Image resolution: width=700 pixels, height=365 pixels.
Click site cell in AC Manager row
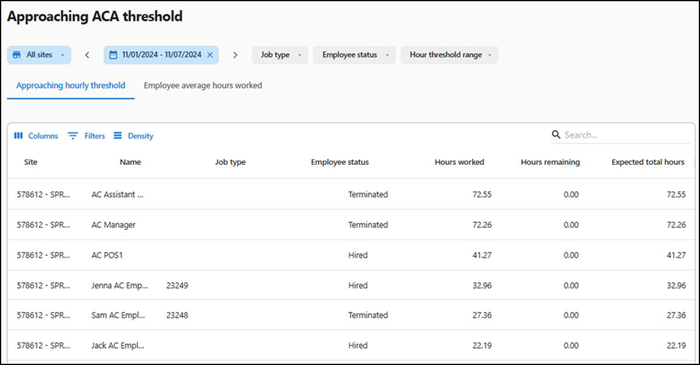pyautogui.click(x=43, y=225)
